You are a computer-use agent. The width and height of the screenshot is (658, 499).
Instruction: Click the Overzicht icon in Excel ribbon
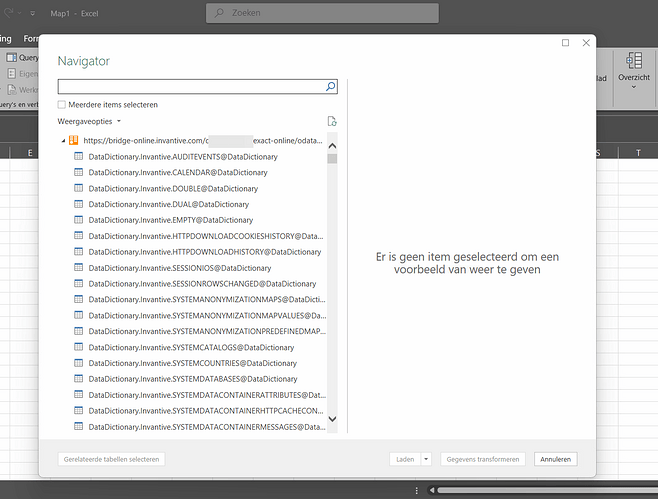pos(634,60)
